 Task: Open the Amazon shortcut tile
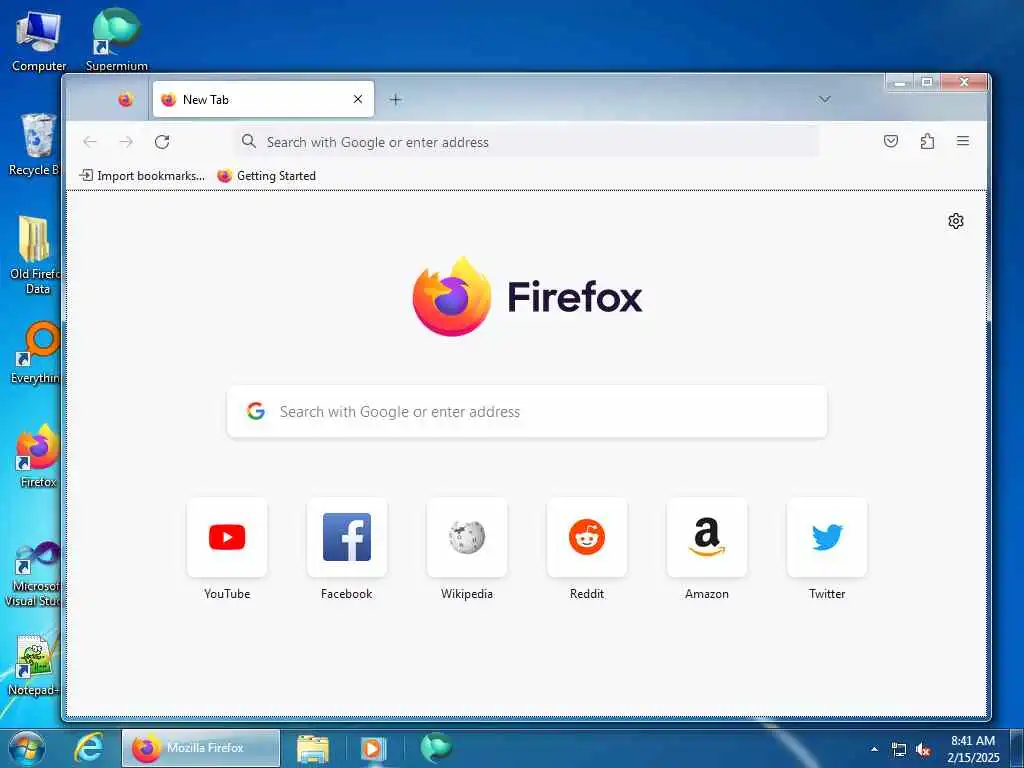pyautogui.click(x=707, y=537)
